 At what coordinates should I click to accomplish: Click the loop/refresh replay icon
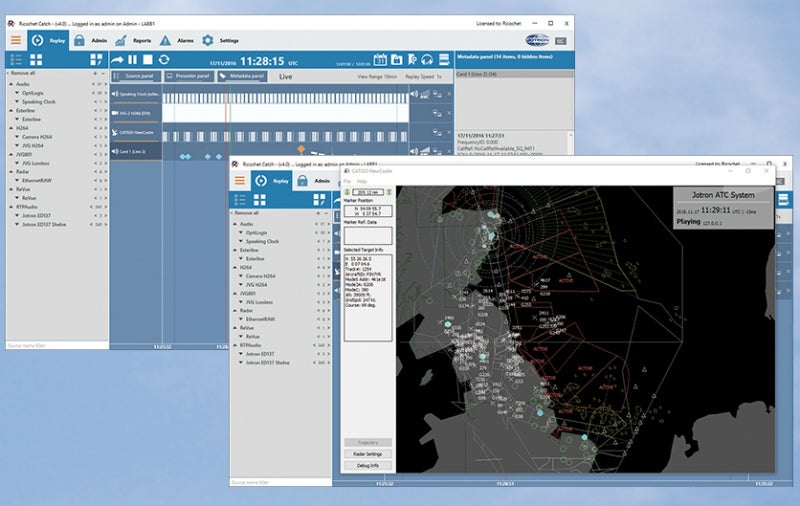pyautogui.click(x=165, y=60)
